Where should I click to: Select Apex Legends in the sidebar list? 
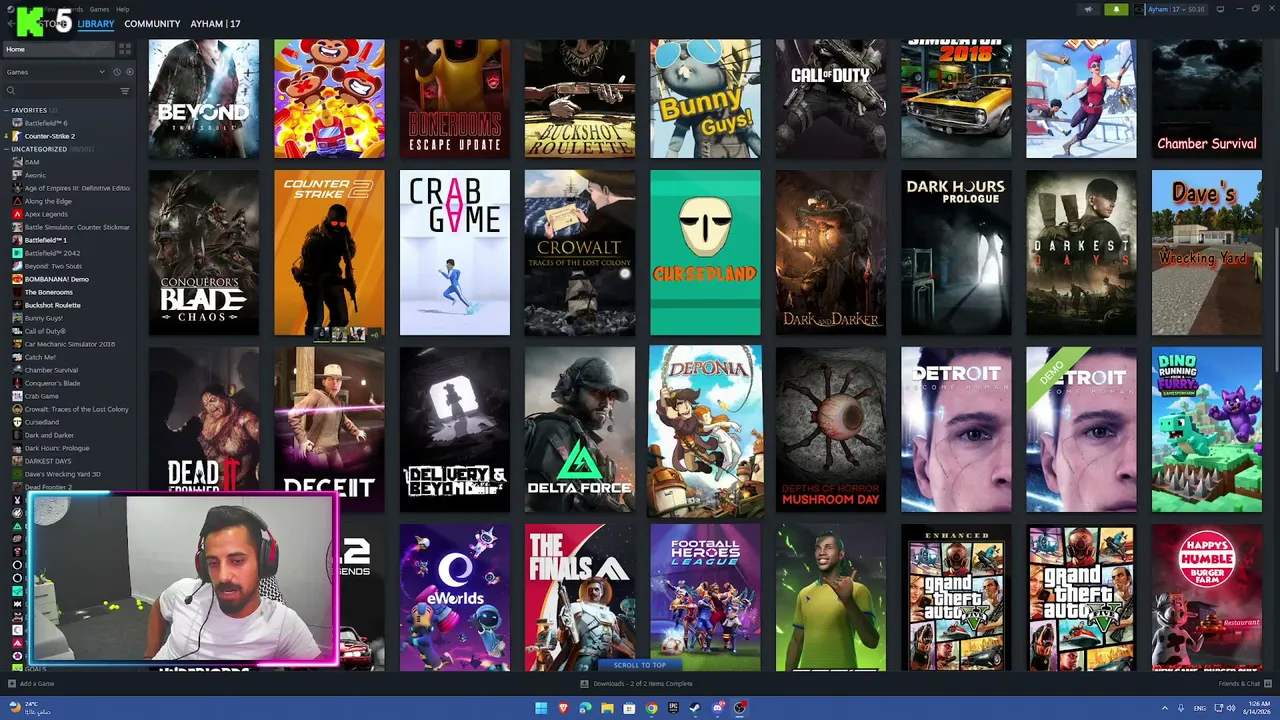coord(46,214)
